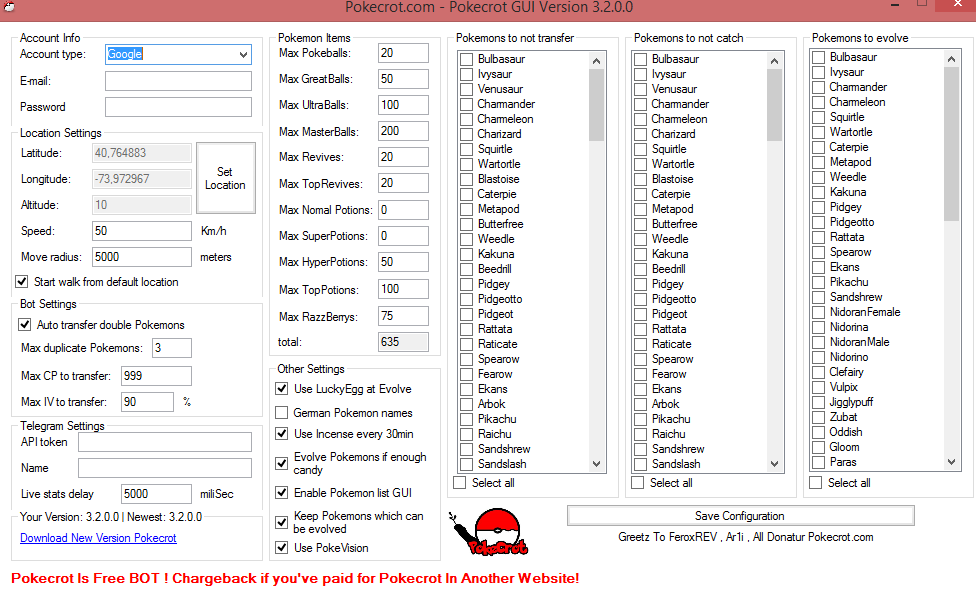
Task: Check Zubat in evolve list
Action: tap(819, 417)
